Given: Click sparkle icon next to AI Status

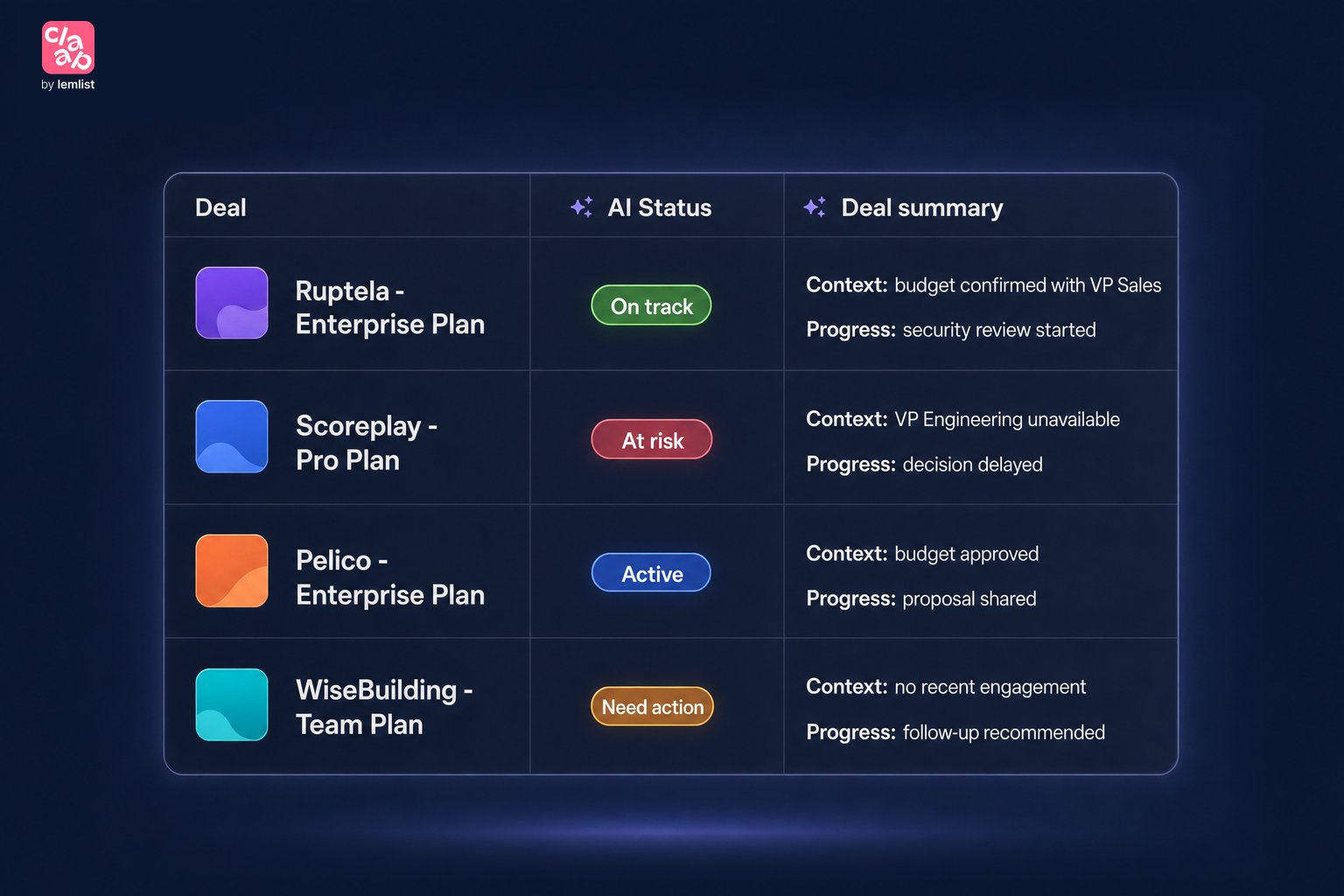Looking at the screenshot, I should coord(582,207).
